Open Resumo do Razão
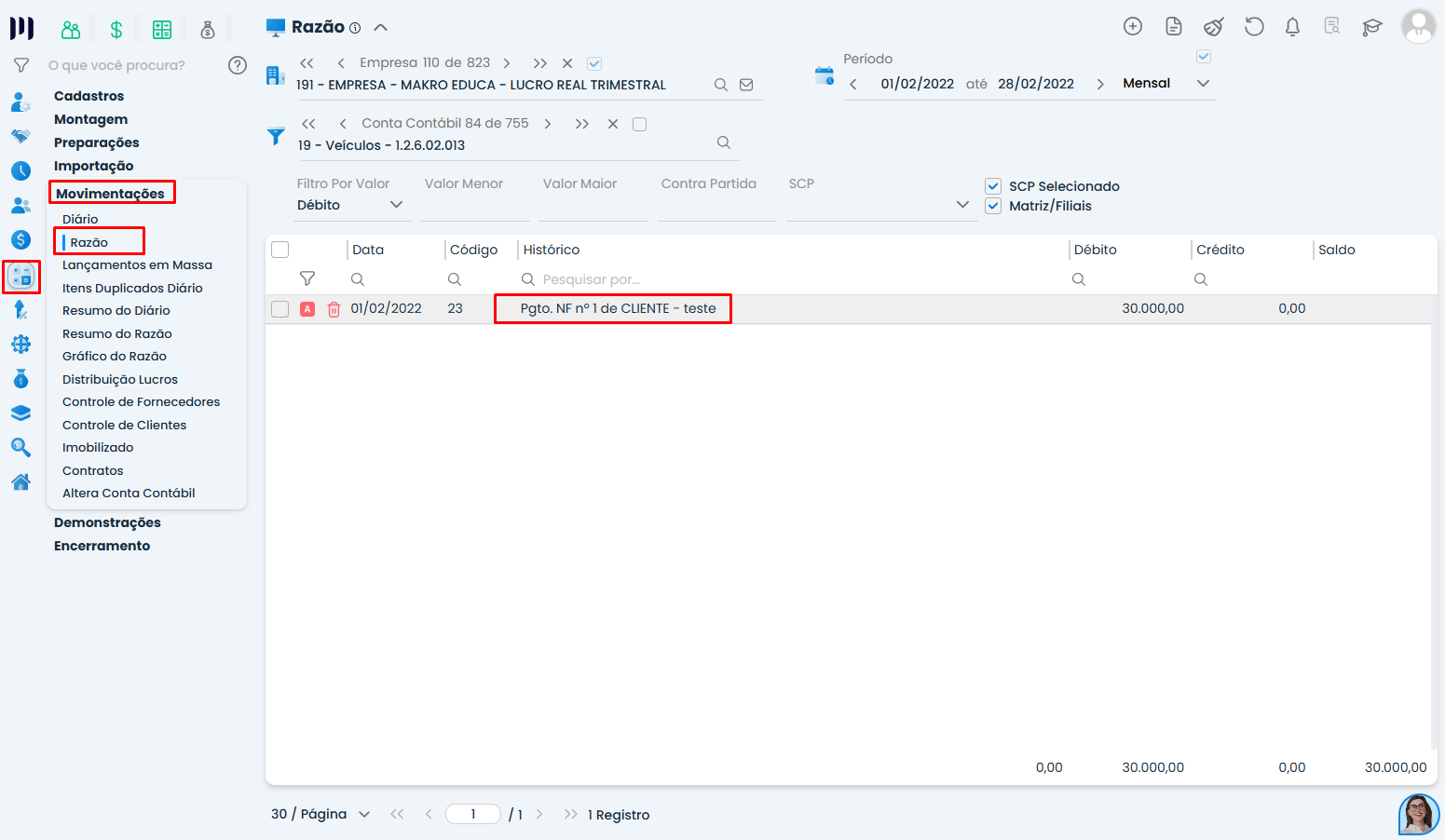This screenshot has width=1445, height=840. [x=117, y=334]
